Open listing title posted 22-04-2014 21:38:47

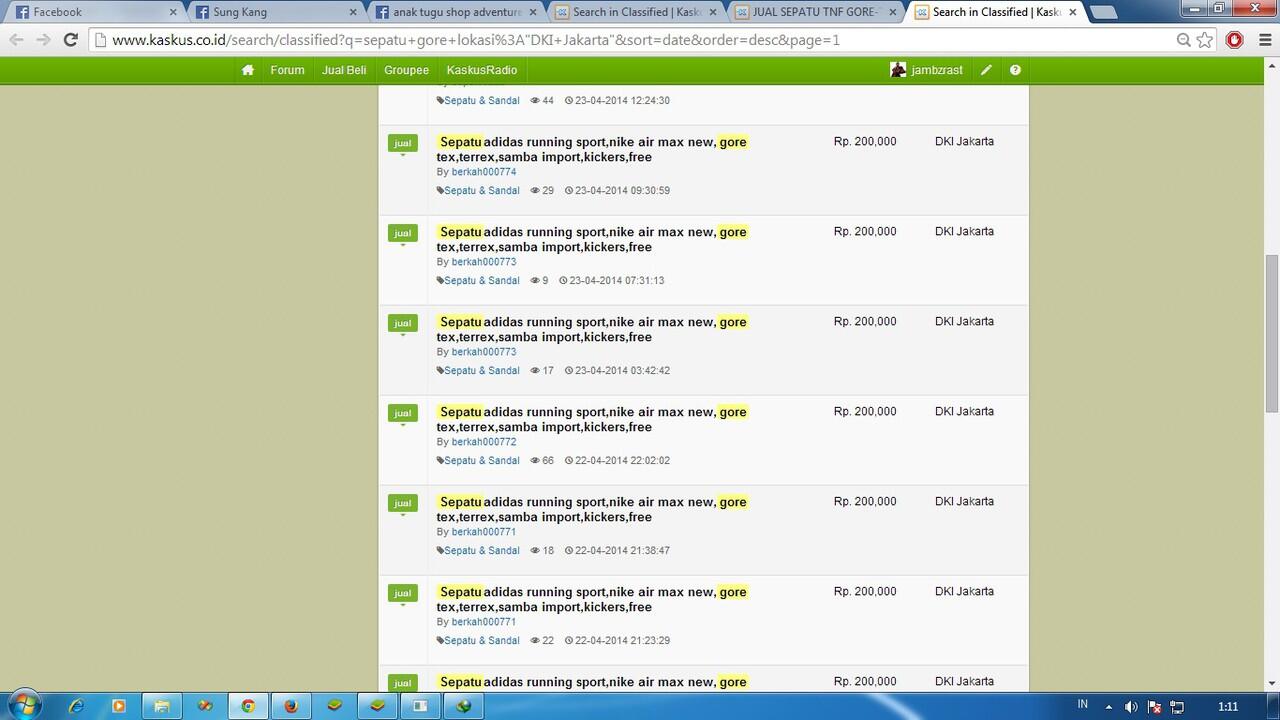pyautogui.click(x=592, y=509)
